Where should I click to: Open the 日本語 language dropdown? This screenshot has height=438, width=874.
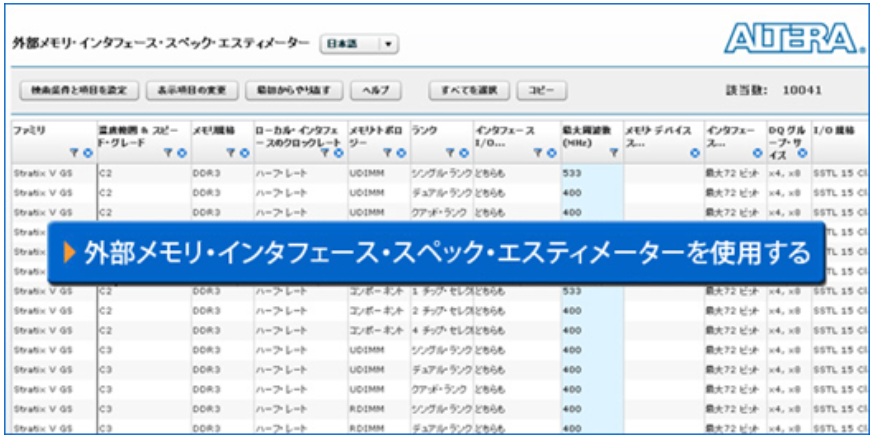(x=359, y=44)
